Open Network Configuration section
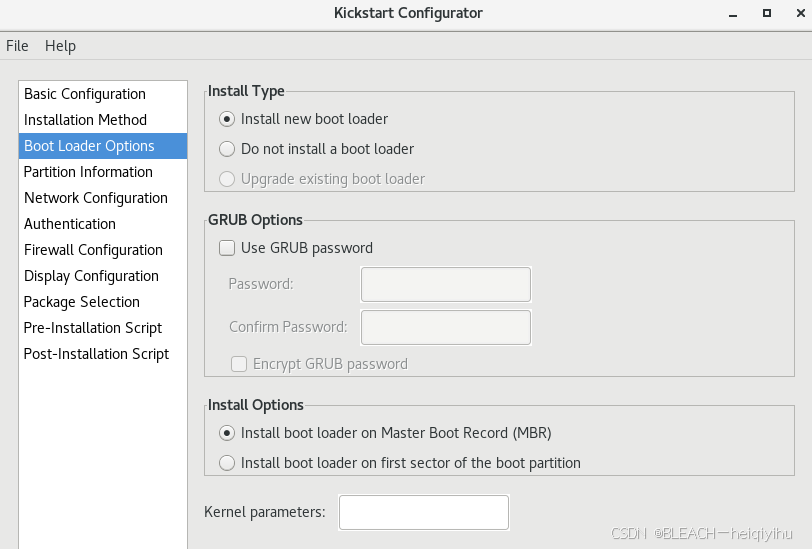The image size is (812, 549). 103,198
